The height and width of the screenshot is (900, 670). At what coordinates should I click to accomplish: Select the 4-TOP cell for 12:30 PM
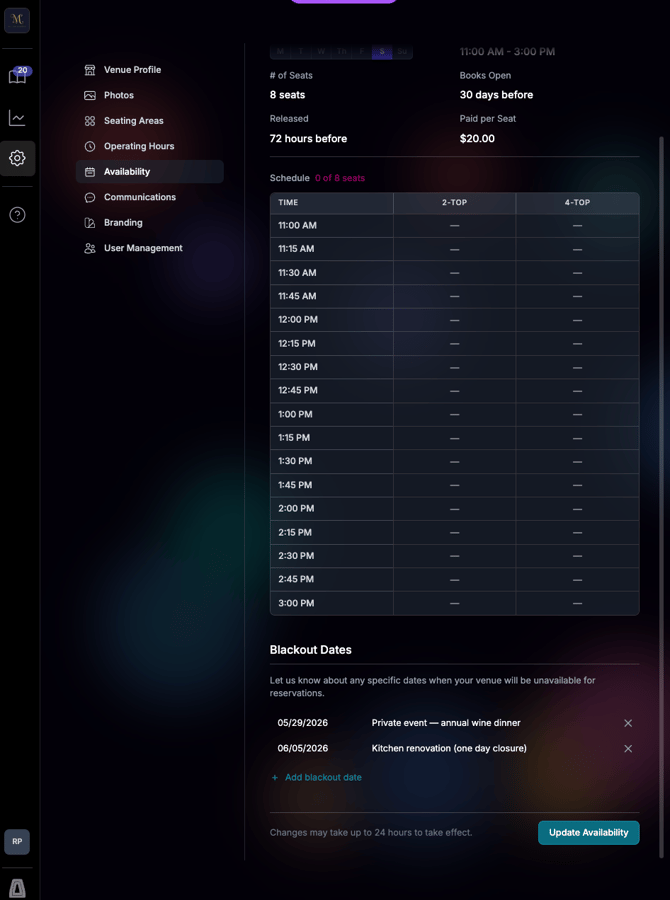[578, 367]
